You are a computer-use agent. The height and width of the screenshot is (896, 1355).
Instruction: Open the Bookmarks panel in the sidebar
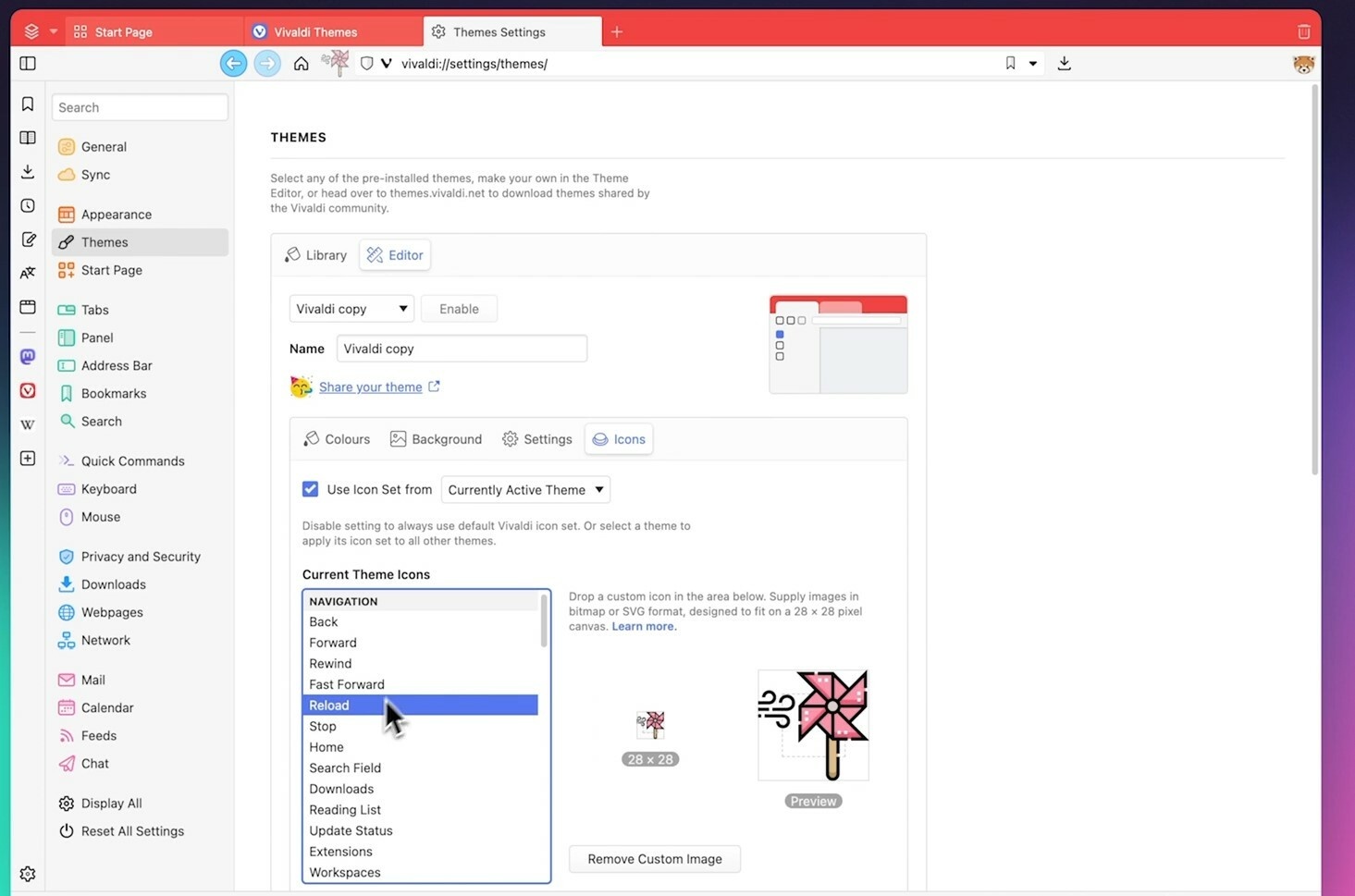click(x=27, y=104)
